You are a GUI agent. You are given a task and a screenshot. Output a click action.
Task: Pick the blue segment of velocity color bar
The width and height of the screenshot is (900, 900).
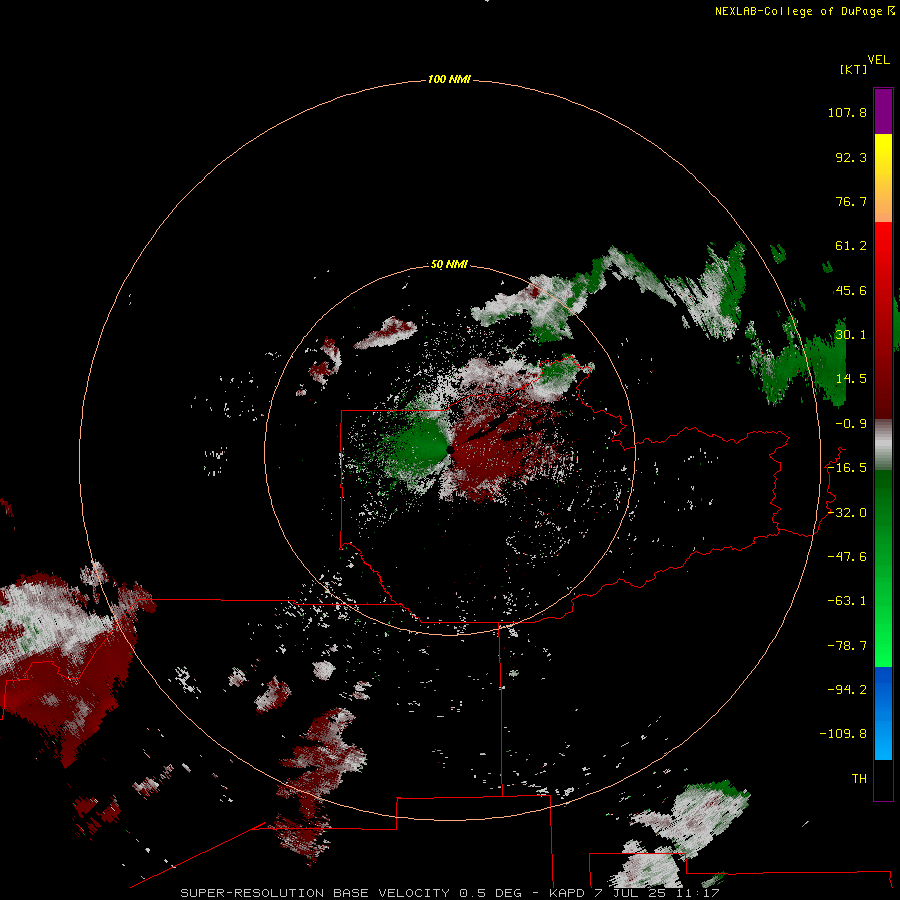pyautogui.click(x=883, y=713)
